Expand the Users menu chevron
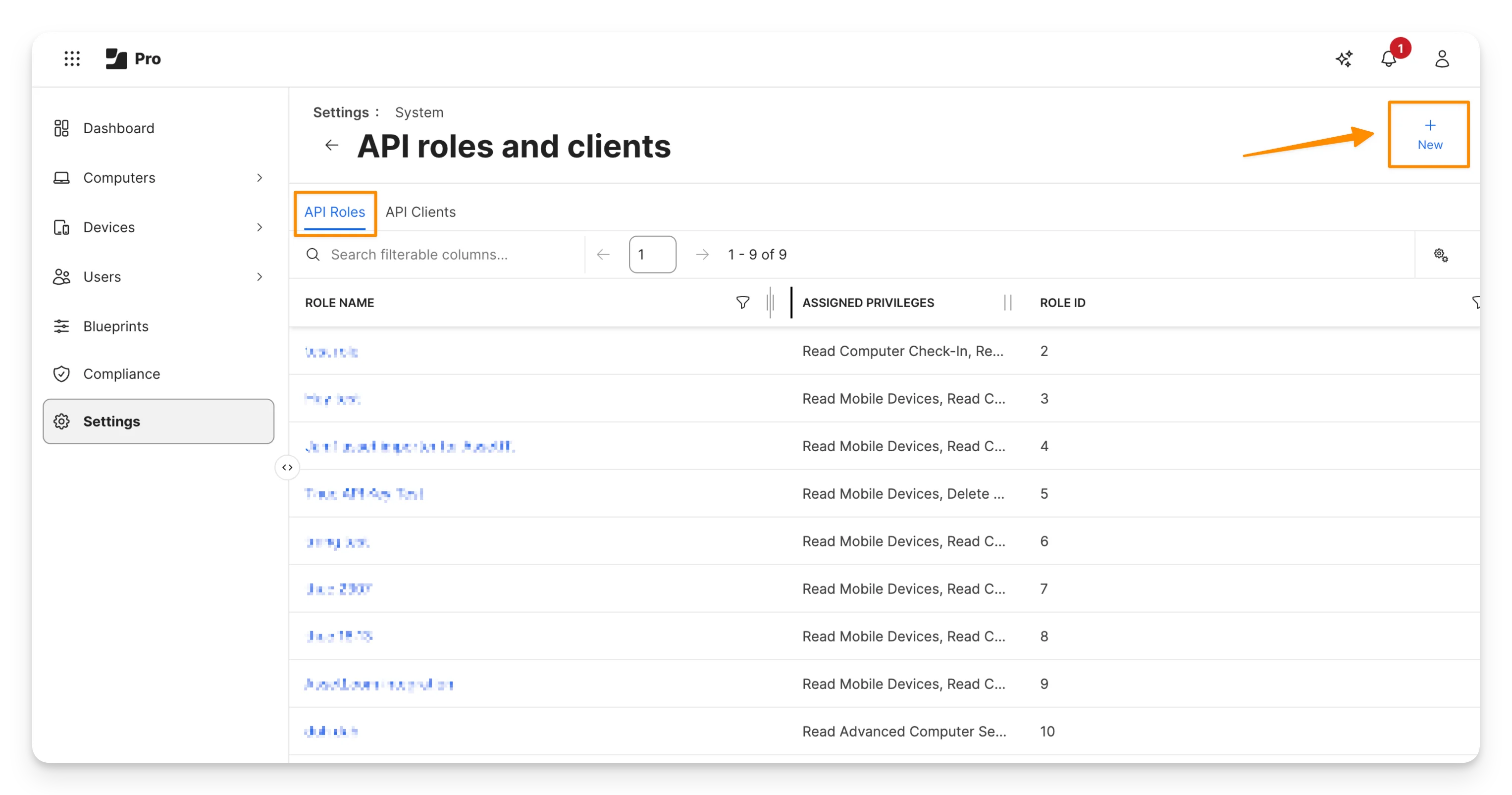This screenshot has width=1512, height=795. tap(260, 276)
